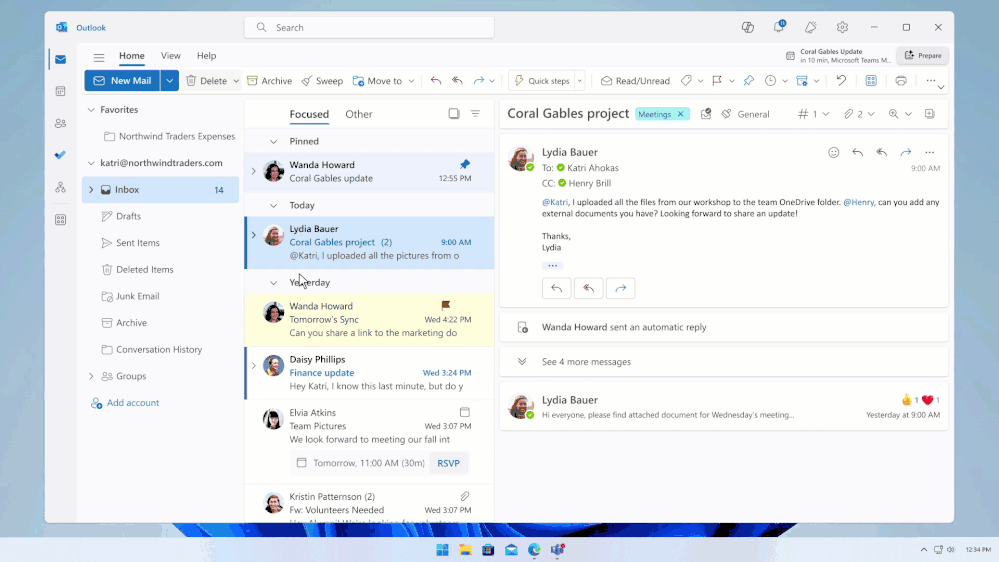Open the Quick steps dropdown arrow

click(x=580, y=81)
